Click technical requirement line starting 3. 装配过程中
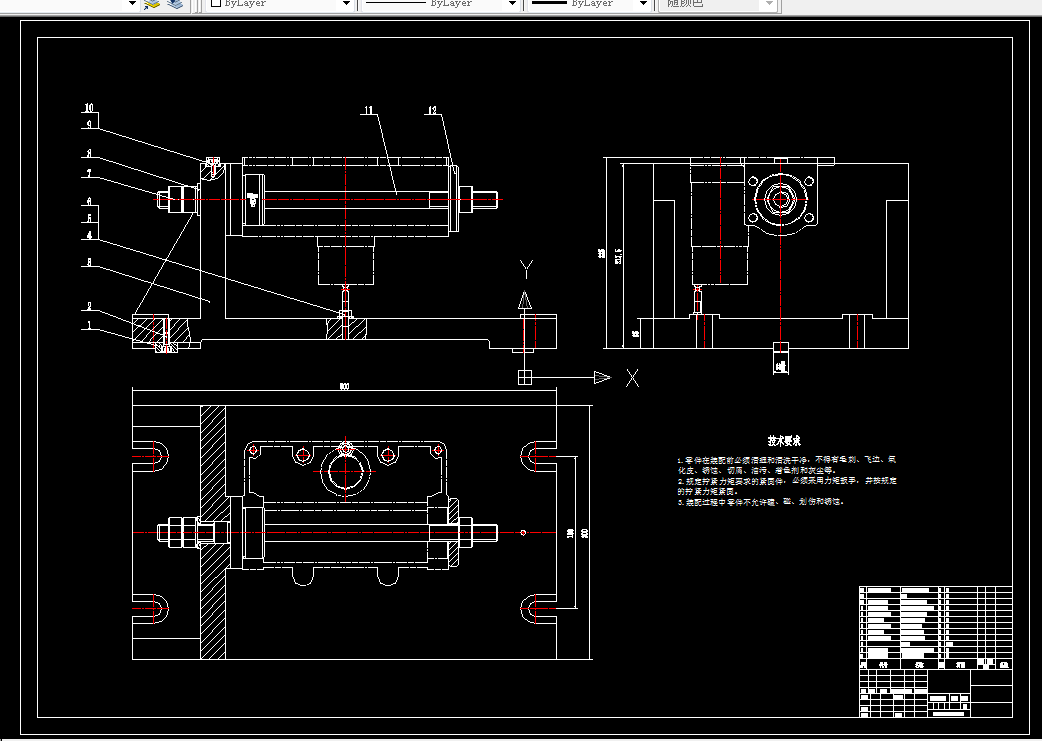1042x741 pixels. [x=761, y=502]
